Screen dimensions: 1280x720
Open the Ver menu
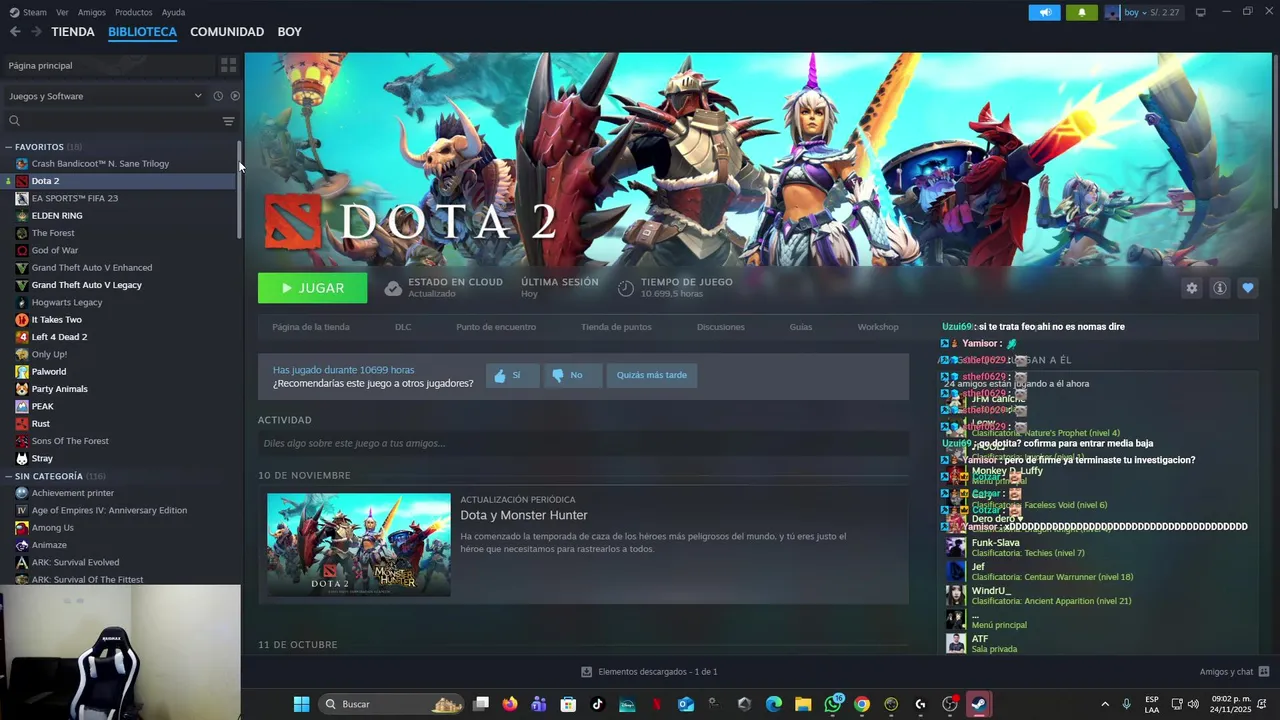tap(62, 12)
